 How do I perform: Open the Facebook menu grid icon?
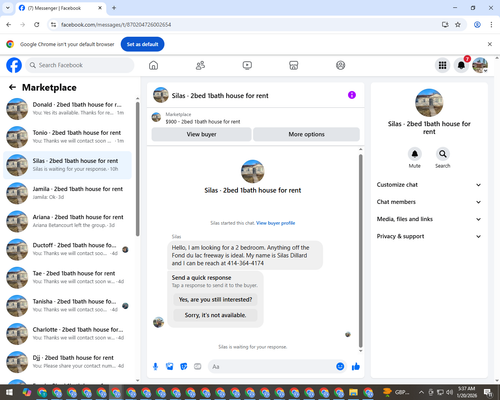pos(442,65)
